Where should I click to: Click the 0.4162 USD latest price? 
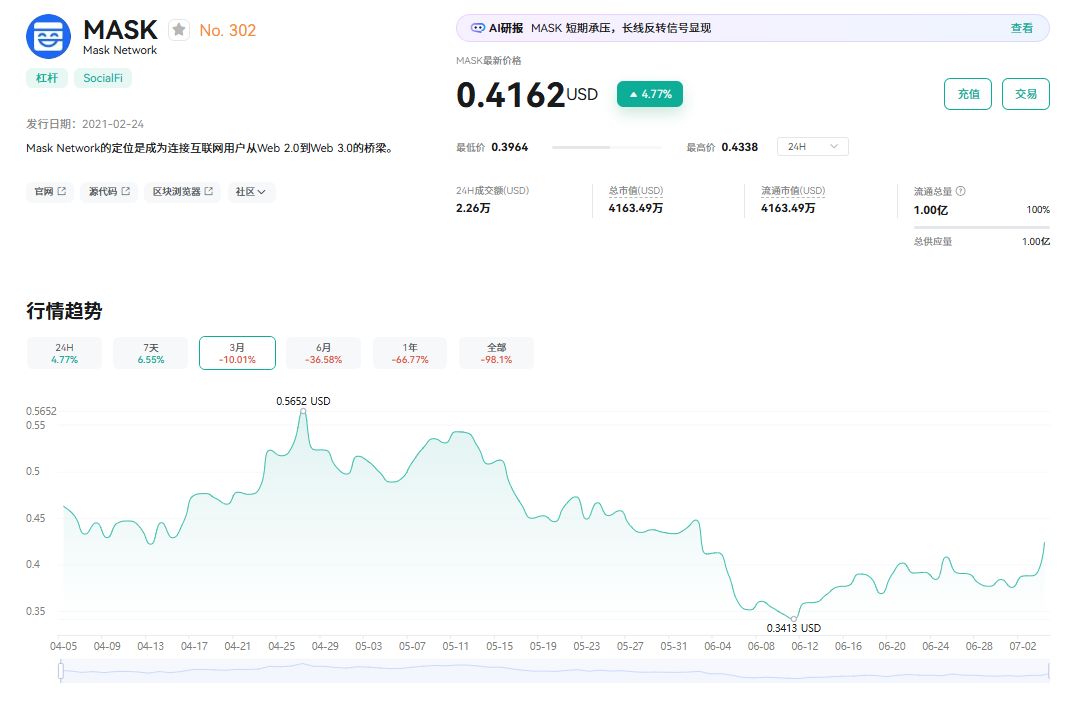click(x=527, y=95)
